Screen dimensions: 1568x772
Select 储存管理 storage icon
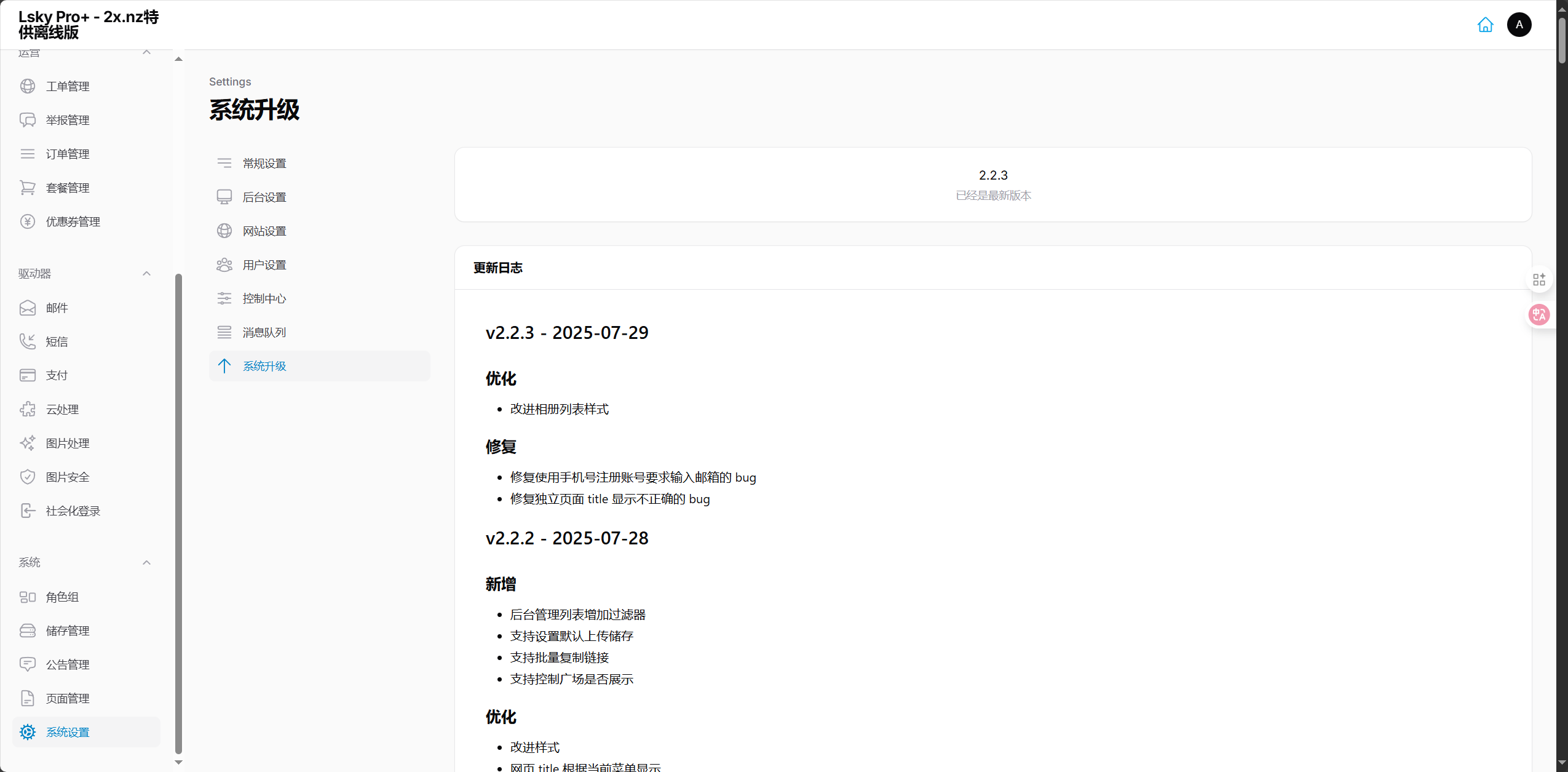[x=28, y=631]
